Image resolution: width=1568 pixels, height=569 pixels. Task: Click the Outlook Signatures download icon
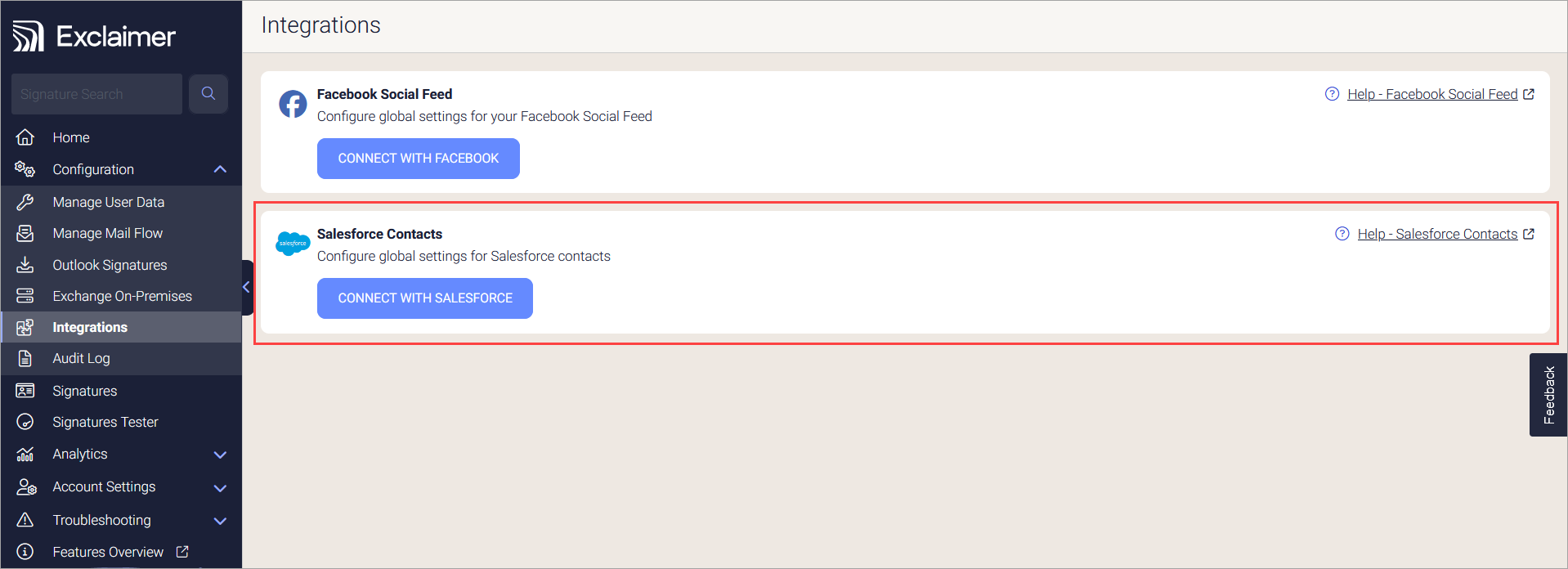point(25,264)
